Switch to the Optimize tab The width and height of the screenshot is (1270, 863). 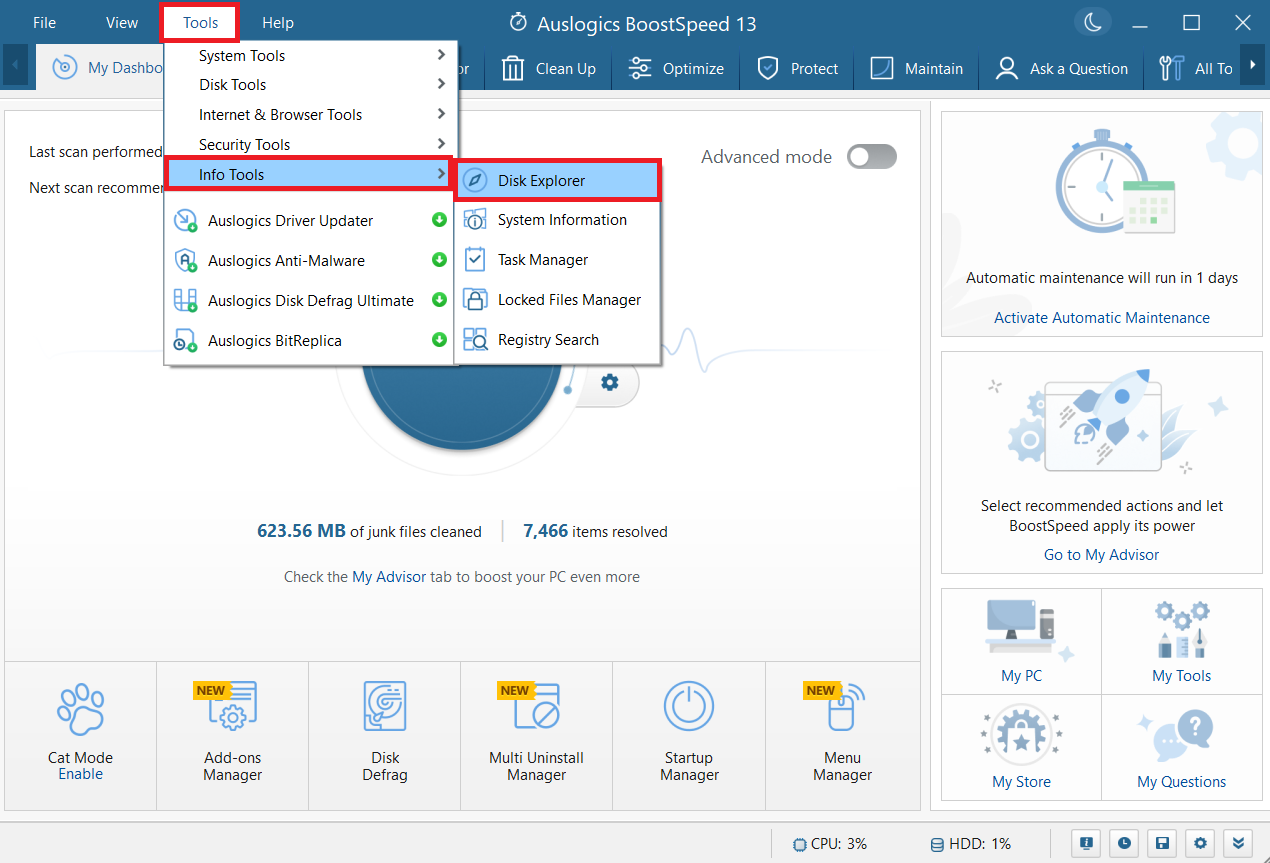[676, 68]
